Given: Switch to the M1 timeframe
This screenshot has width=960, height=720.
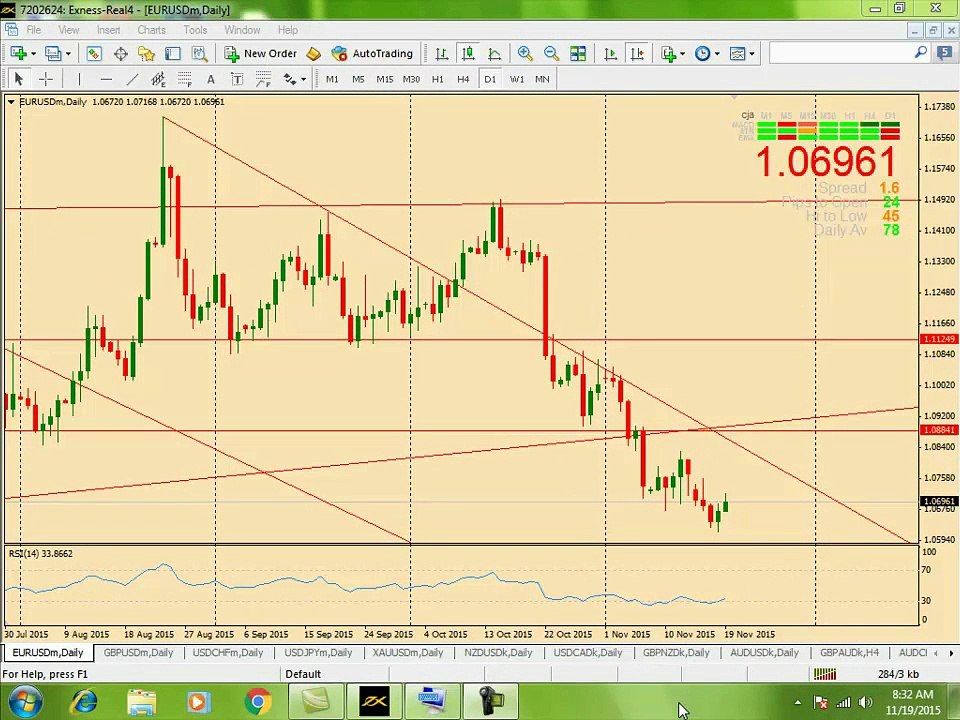Looking at the screenshot, I should click(x=332, y=79).
